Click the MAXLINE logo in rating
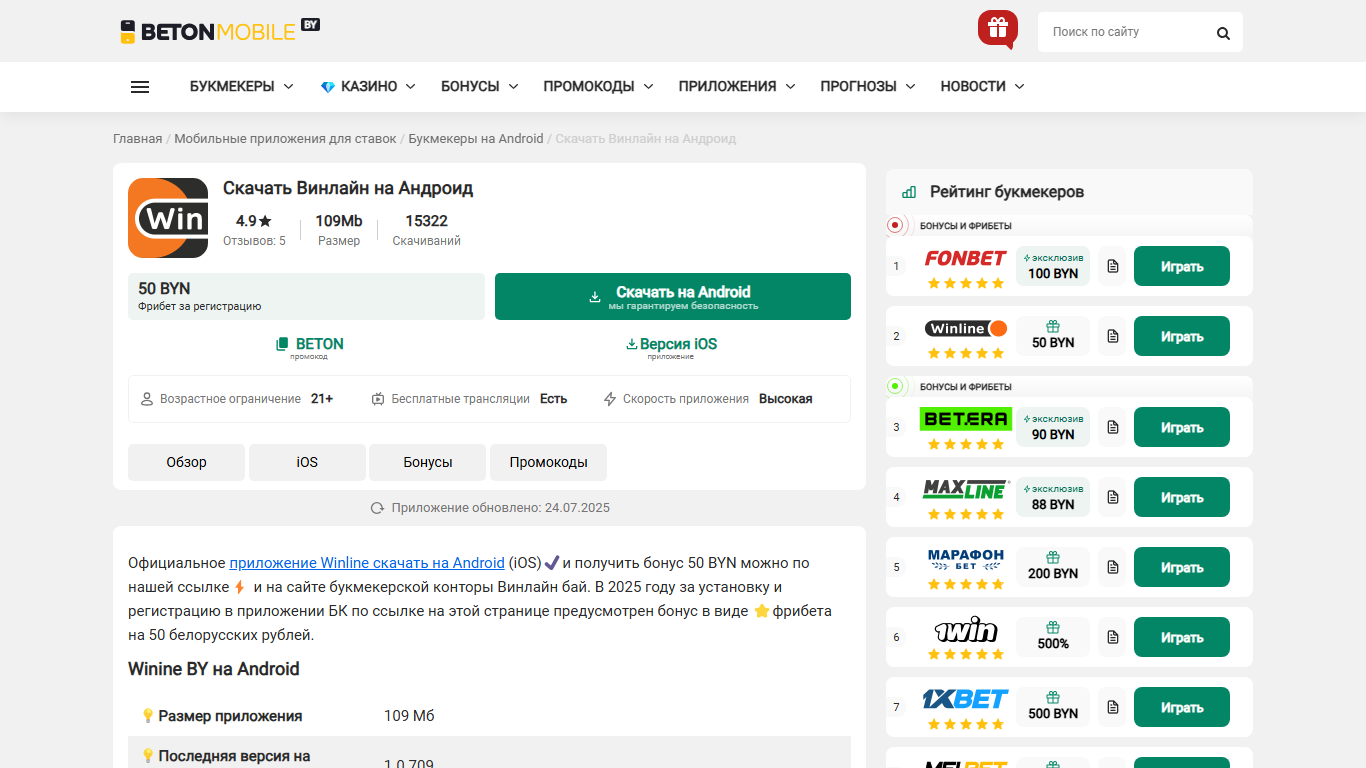Viewport: 1366px width, 768px height. 965,489
